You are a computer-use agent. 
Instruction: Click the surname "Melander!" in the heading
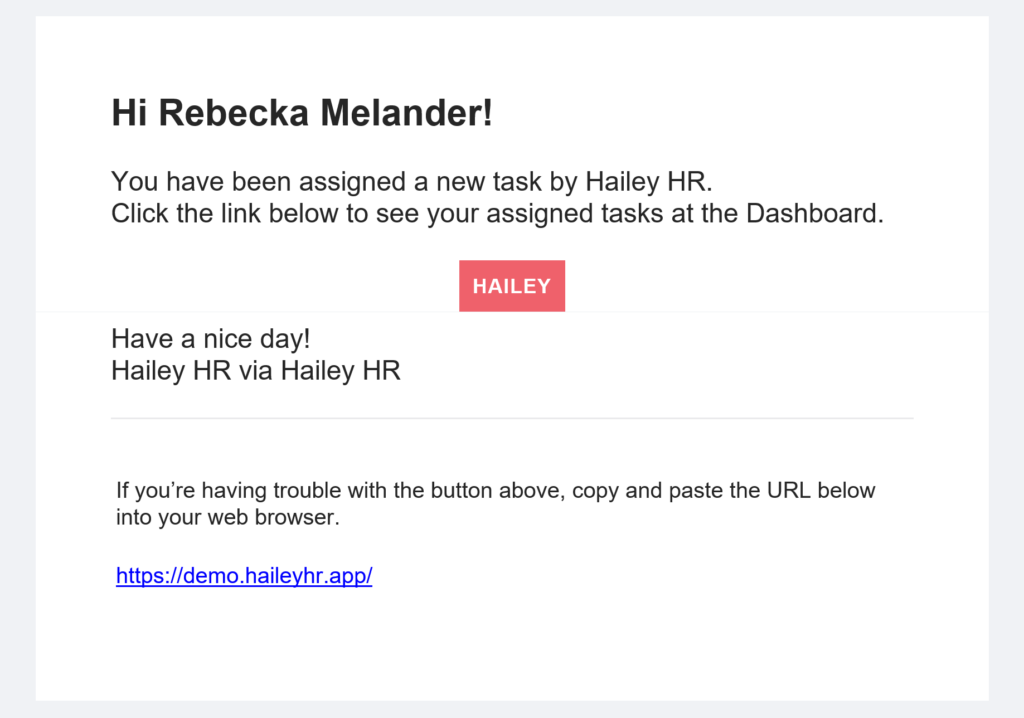pos(406,112)
